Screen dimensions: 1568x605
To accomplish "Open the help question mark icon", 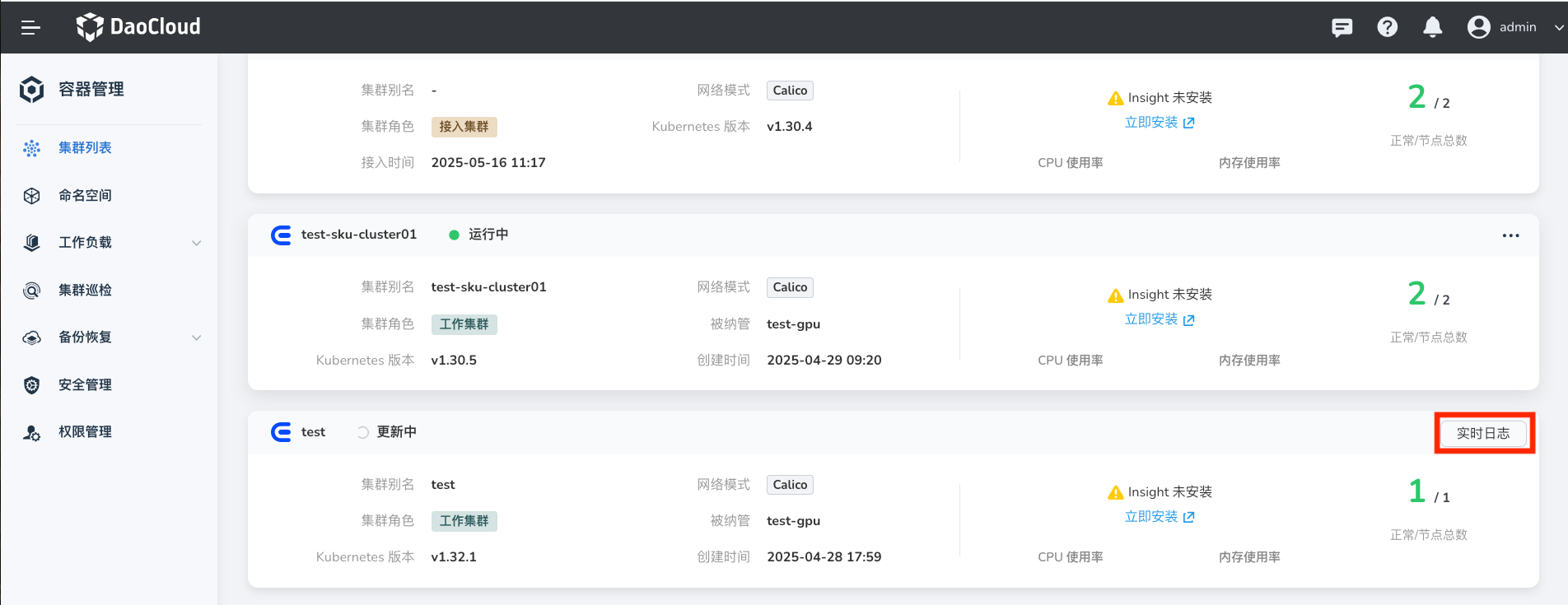I will (x=1387, y=27).
